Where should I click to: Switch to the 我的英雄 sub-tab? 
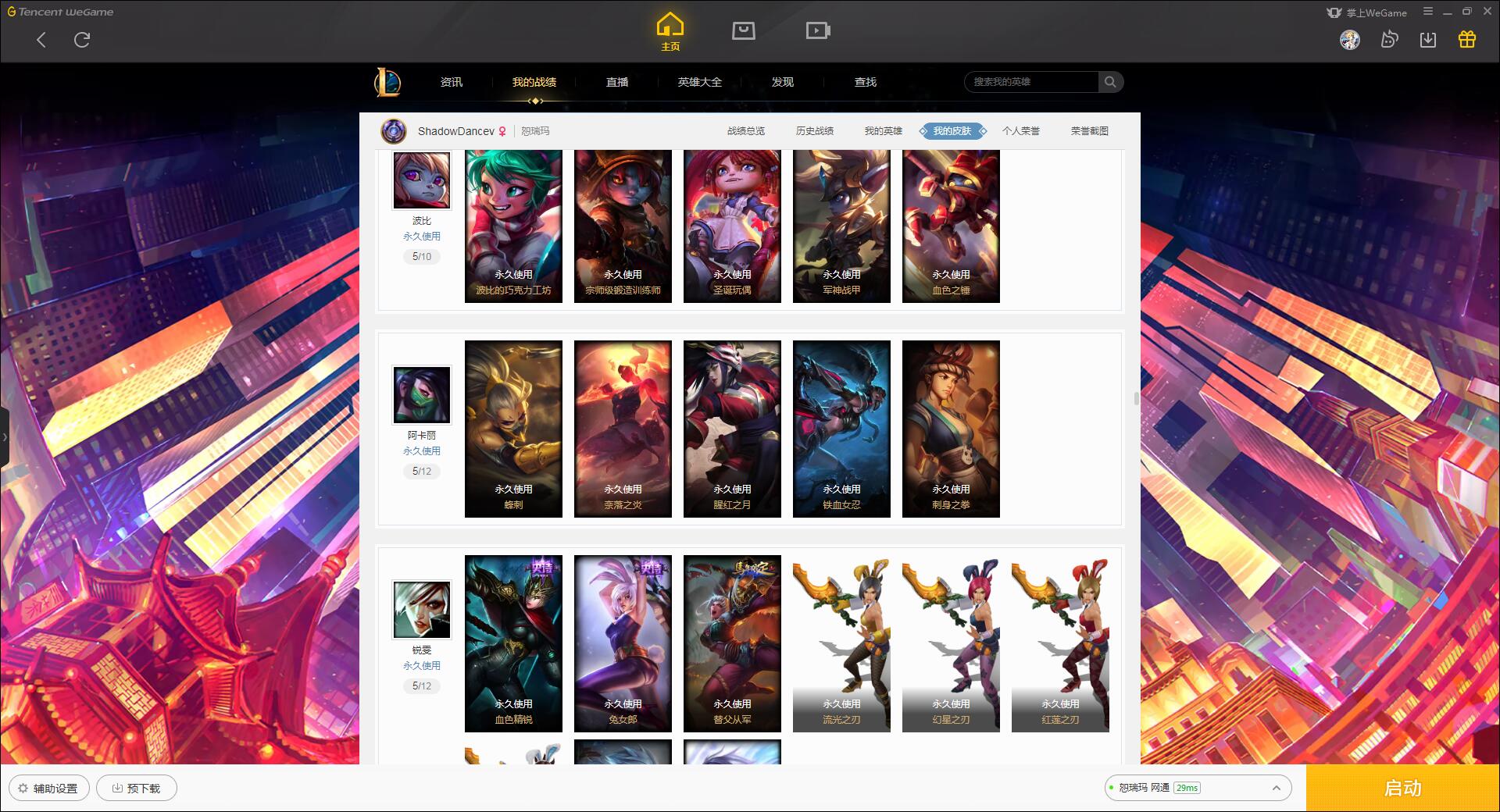pos(884,131)
